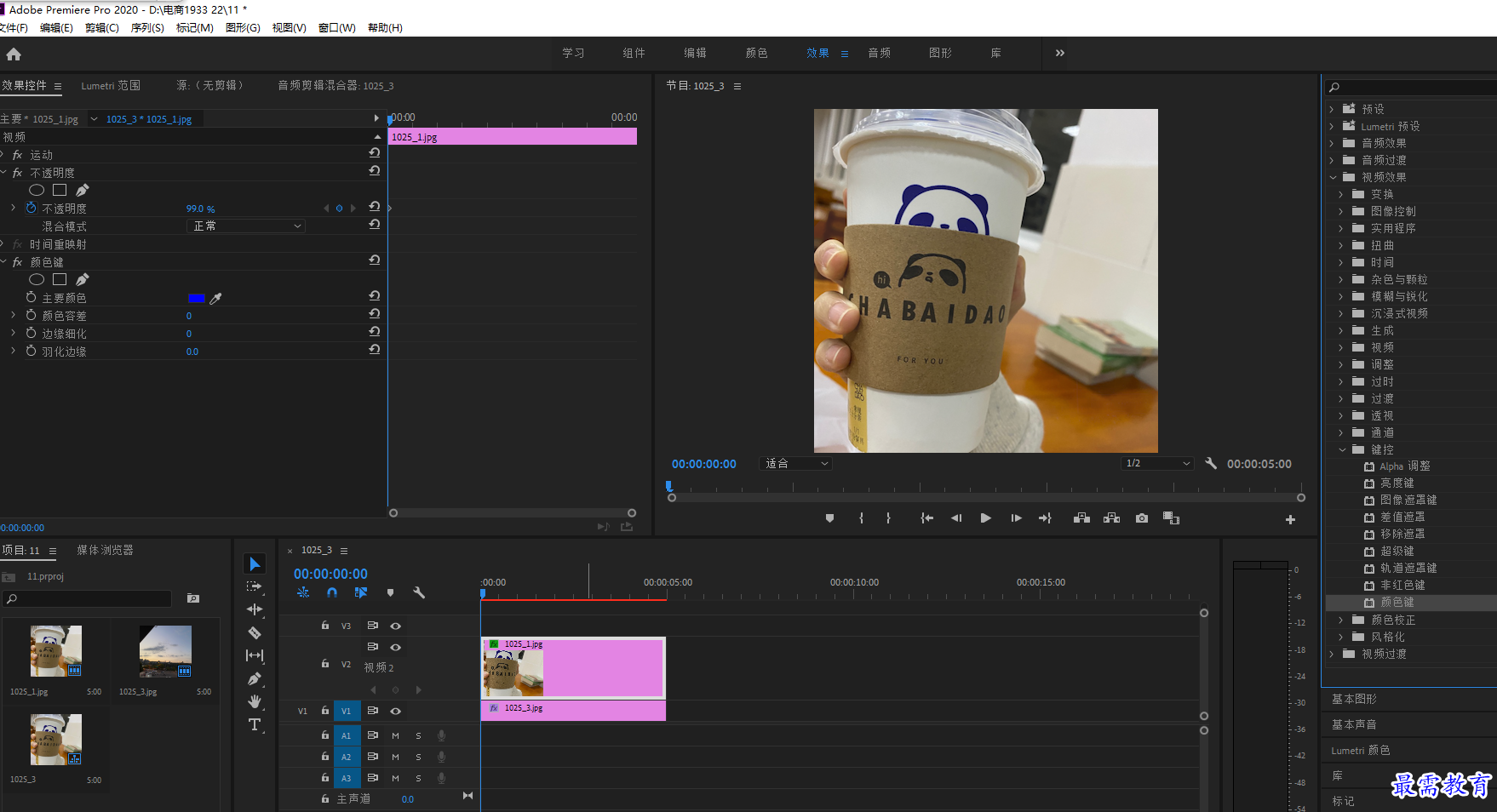Viewport: 1497px width, 812px height.
Task: Select 超级键 effect
Action: (1397, 551)
